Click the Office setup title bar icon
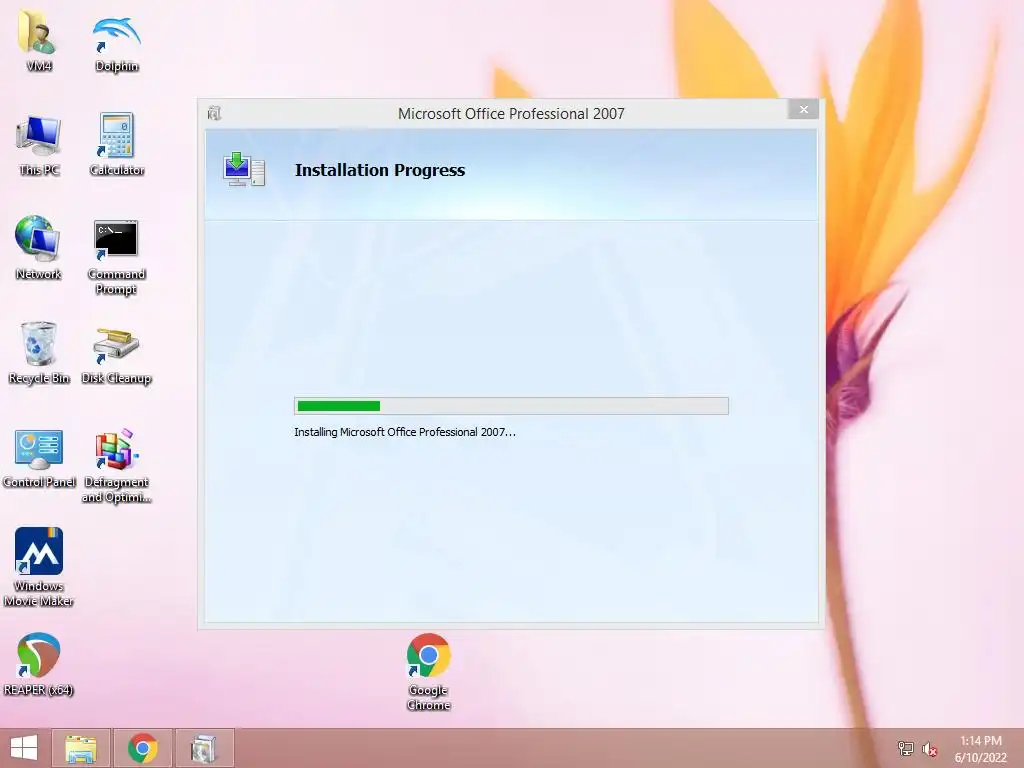1024x768 pixels. tap(214, 114)
